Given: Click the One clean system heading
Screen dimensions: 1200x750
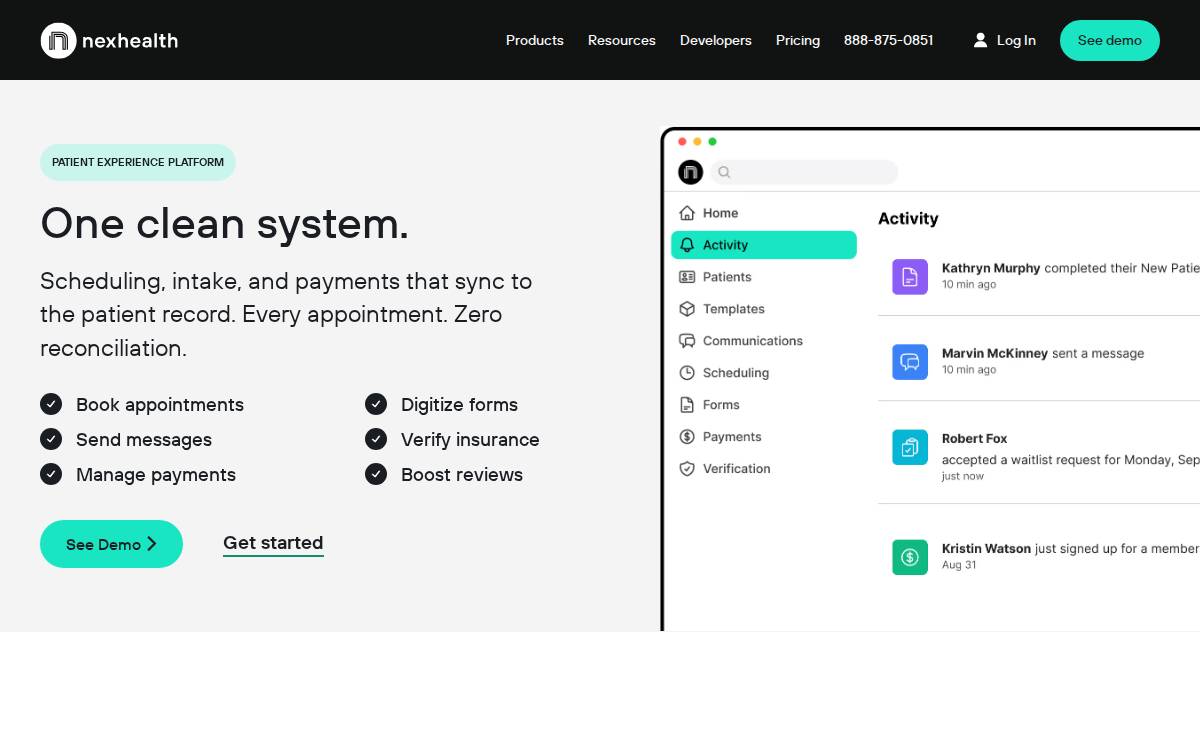Looking at the screenshot, I should click(x=225, y=223).
